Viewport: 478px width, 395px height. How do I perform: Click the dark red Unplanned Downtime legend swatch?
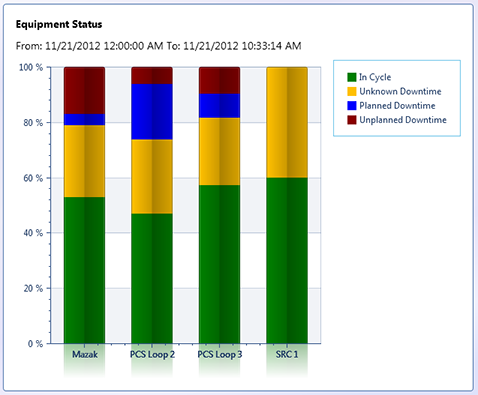click(x=352, y=120)
